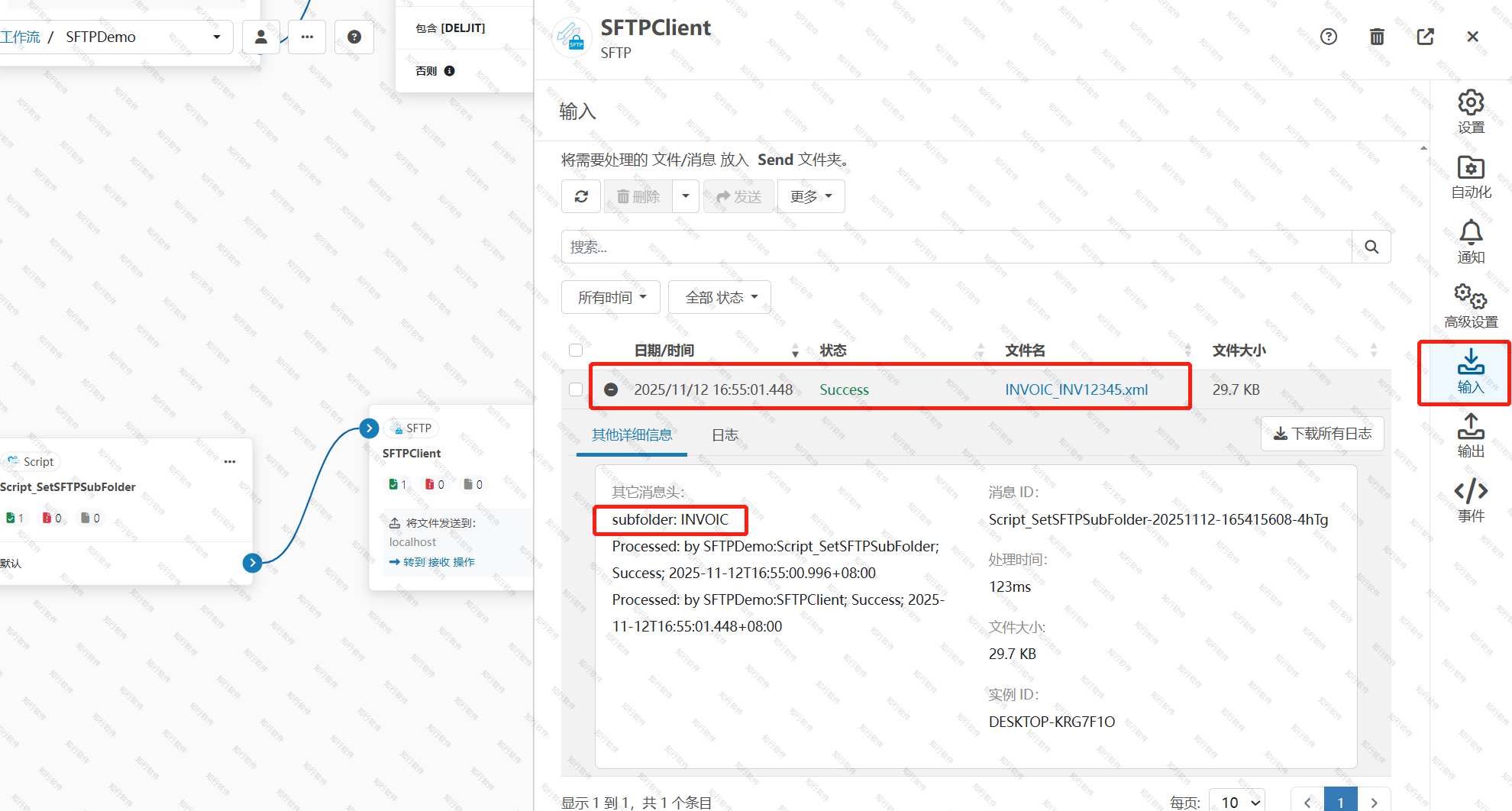Open the 更多 dropdown
1512x811 pixels.
click(811, 196)
